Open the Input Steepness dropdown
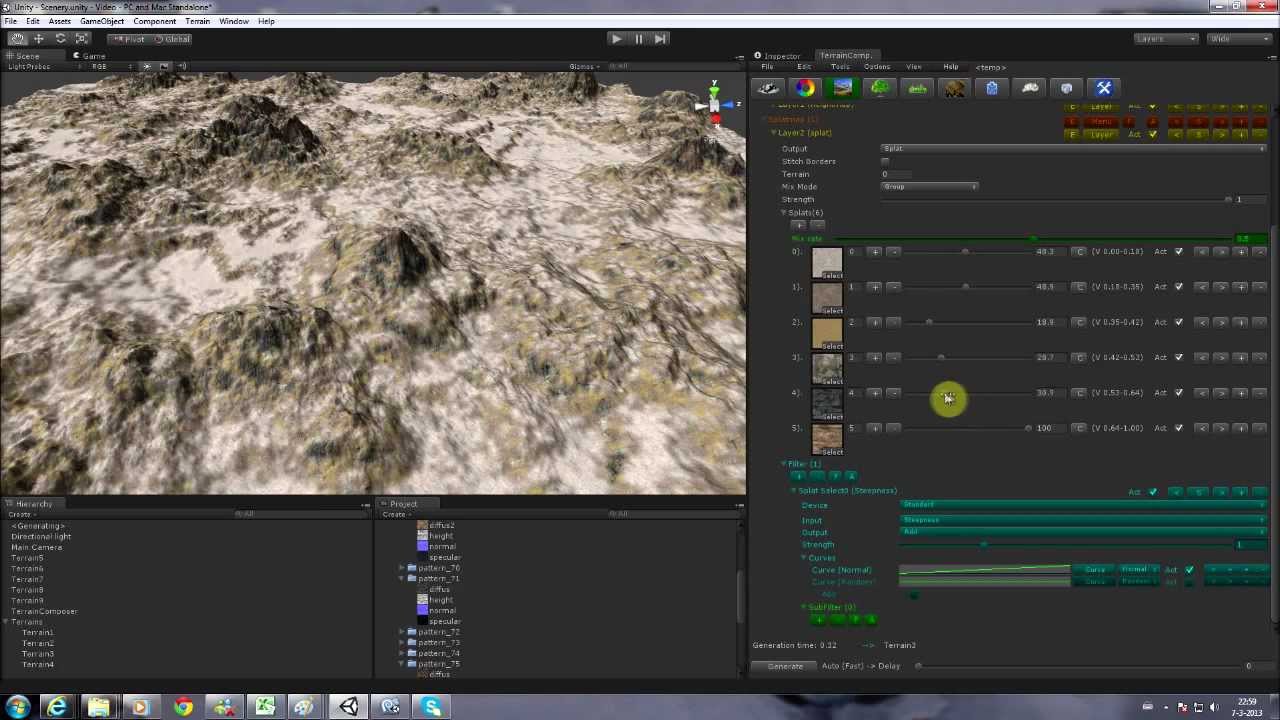 1083,520
